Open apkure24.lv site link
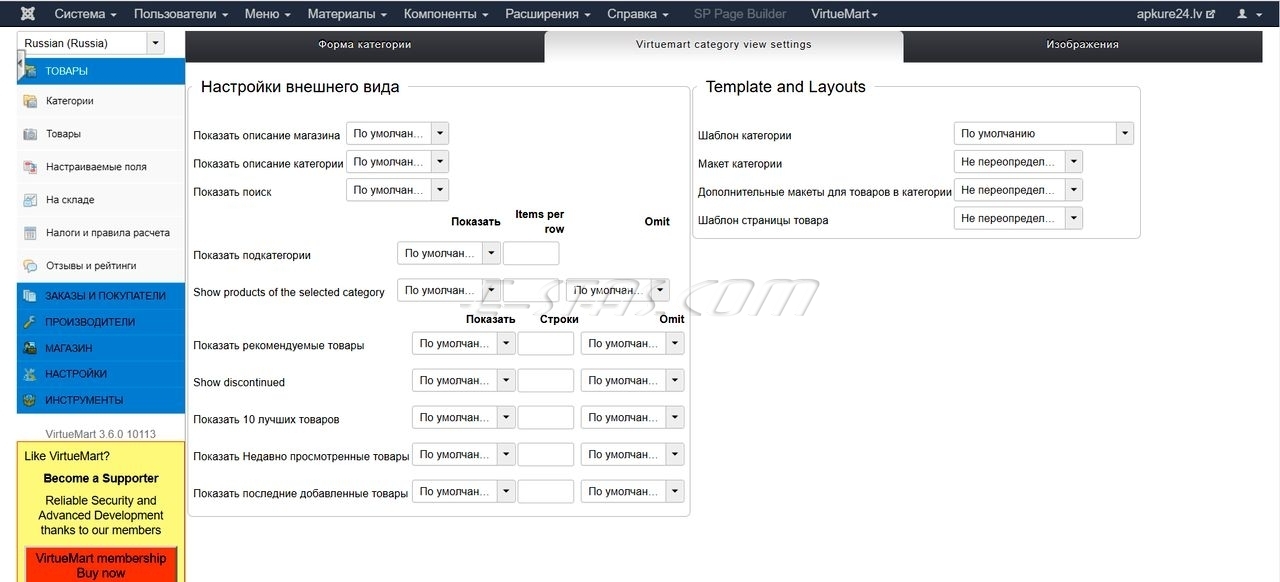This screenshot has width=1280, height=582. click(1176, 14)
